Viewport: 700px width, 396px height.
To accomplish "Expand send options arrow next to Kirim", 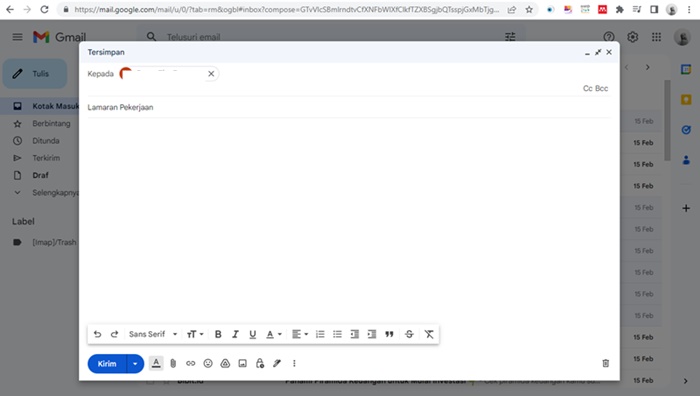I will coord(135,363).
